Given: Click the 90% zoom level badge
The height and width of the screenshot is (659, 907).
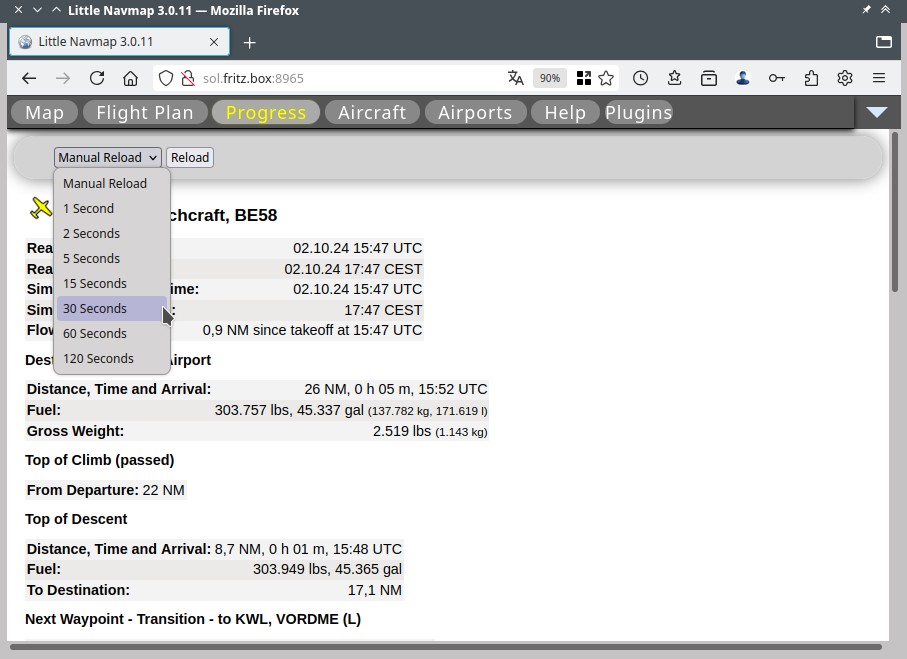Looking at the screenshot, I should tap(550, 78).
